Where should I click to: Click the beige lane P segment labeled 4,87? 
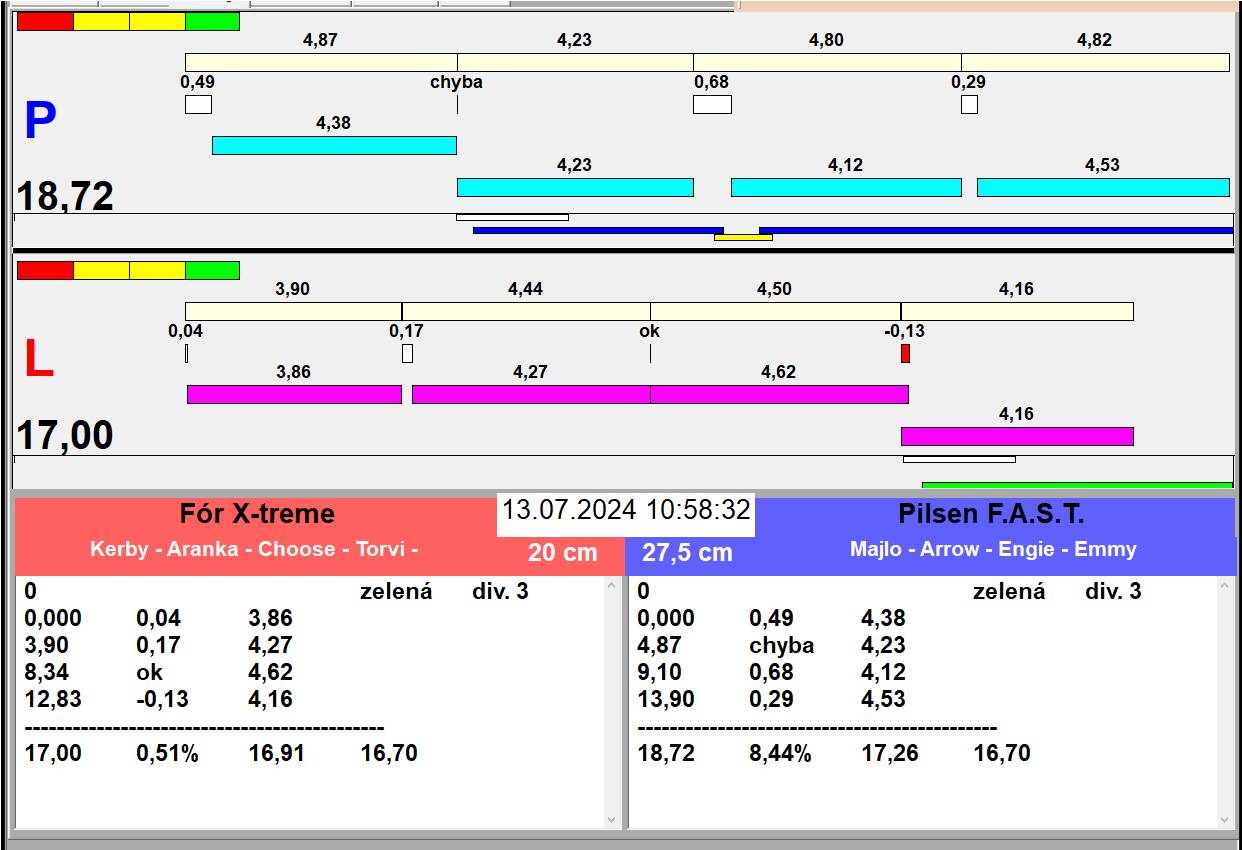pyautogui.click(x=321, y=62)
